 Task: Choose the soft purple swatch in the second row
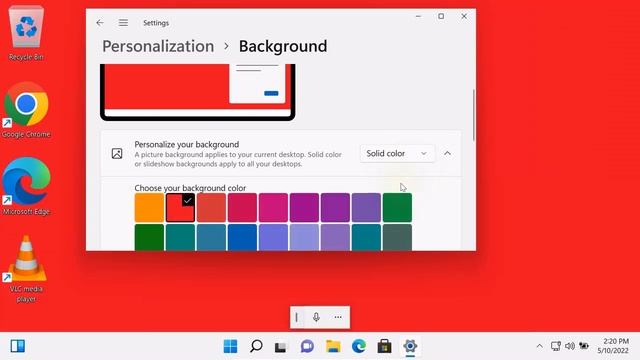pyautogui.click(x=336, y=238)
